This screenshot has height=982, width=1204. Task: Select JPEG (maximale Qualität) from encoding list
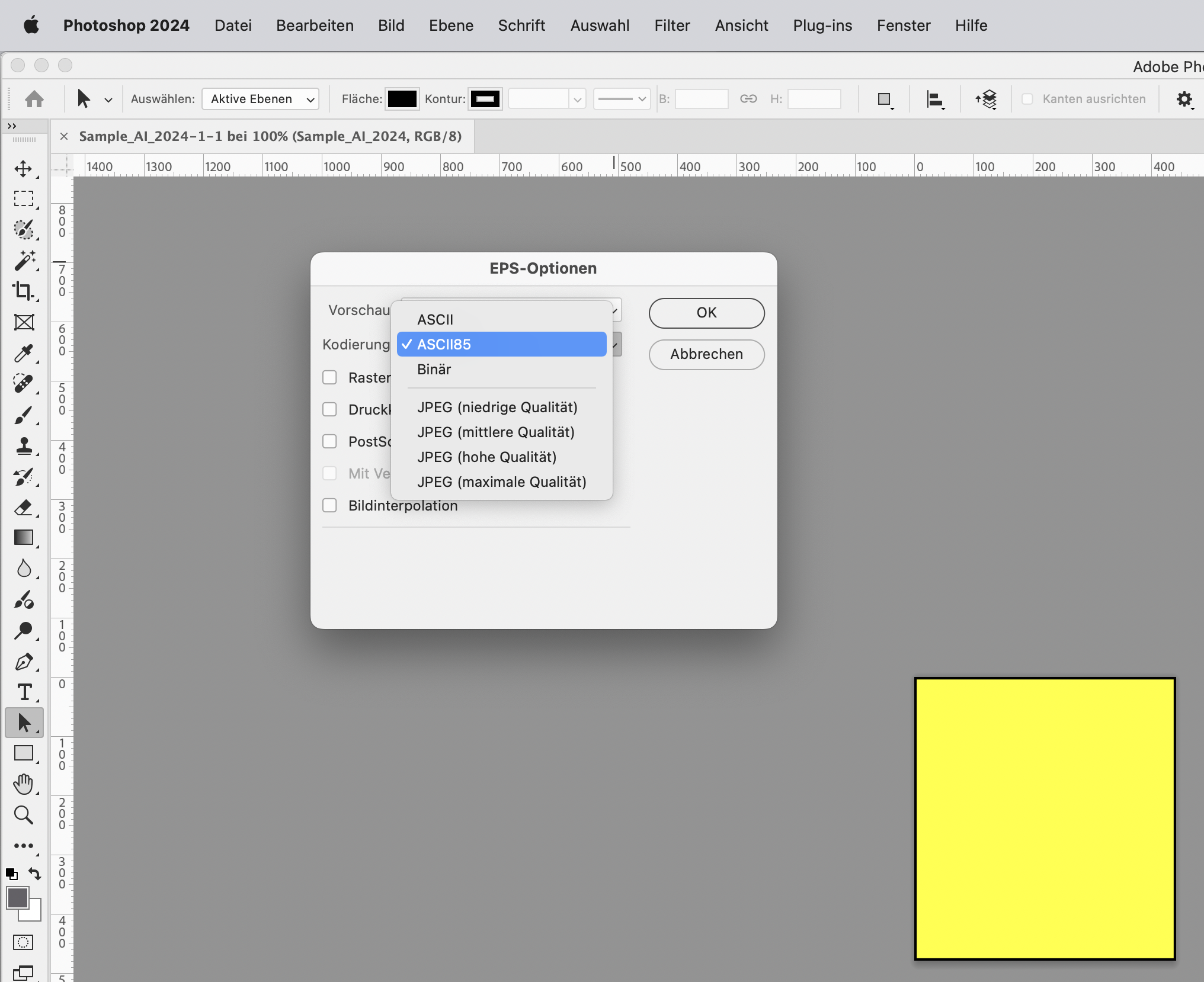click(501, 482)
